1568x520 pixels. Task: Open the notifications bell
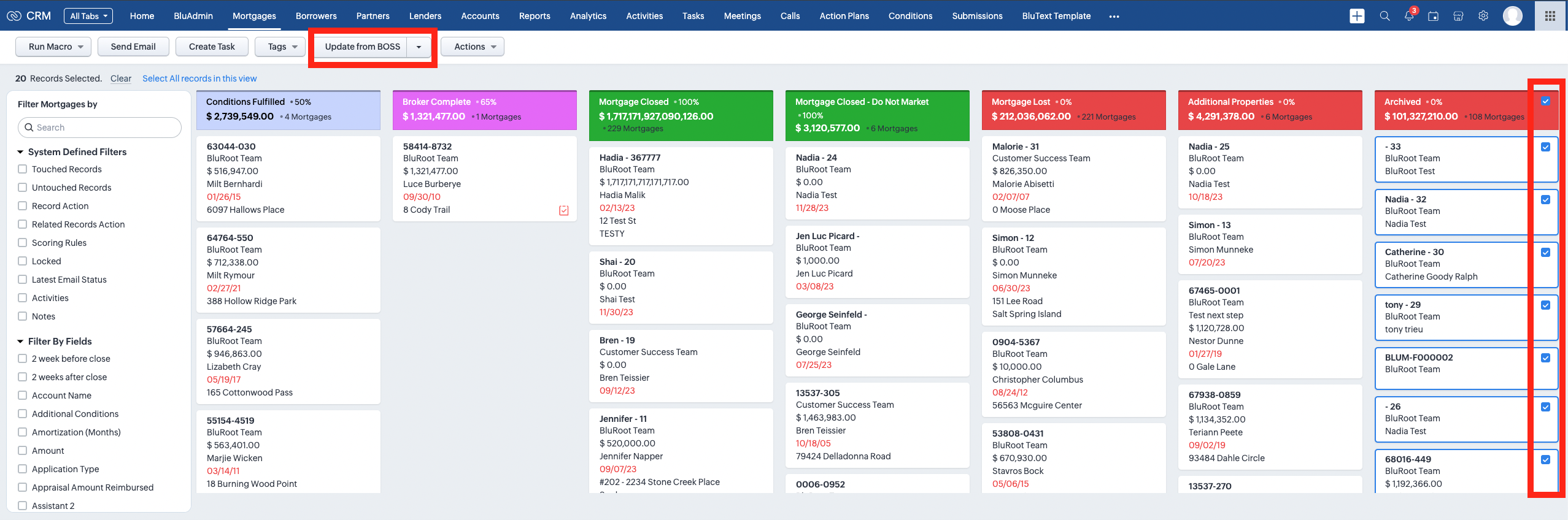tap(1409, 16)
